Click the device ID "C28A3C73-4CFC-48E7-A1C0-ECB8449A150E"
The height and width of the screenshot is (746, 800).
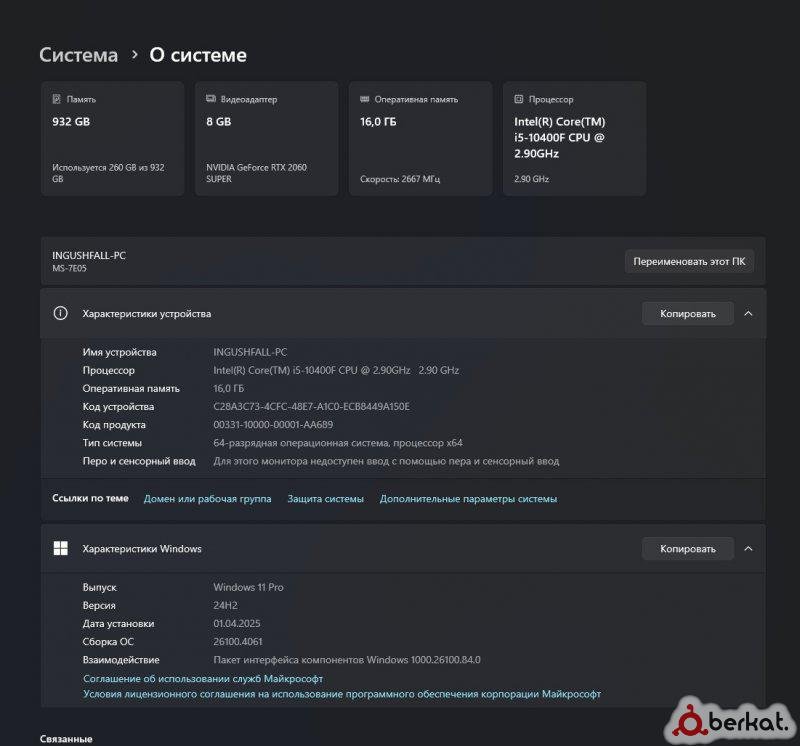tap(311, 407)
